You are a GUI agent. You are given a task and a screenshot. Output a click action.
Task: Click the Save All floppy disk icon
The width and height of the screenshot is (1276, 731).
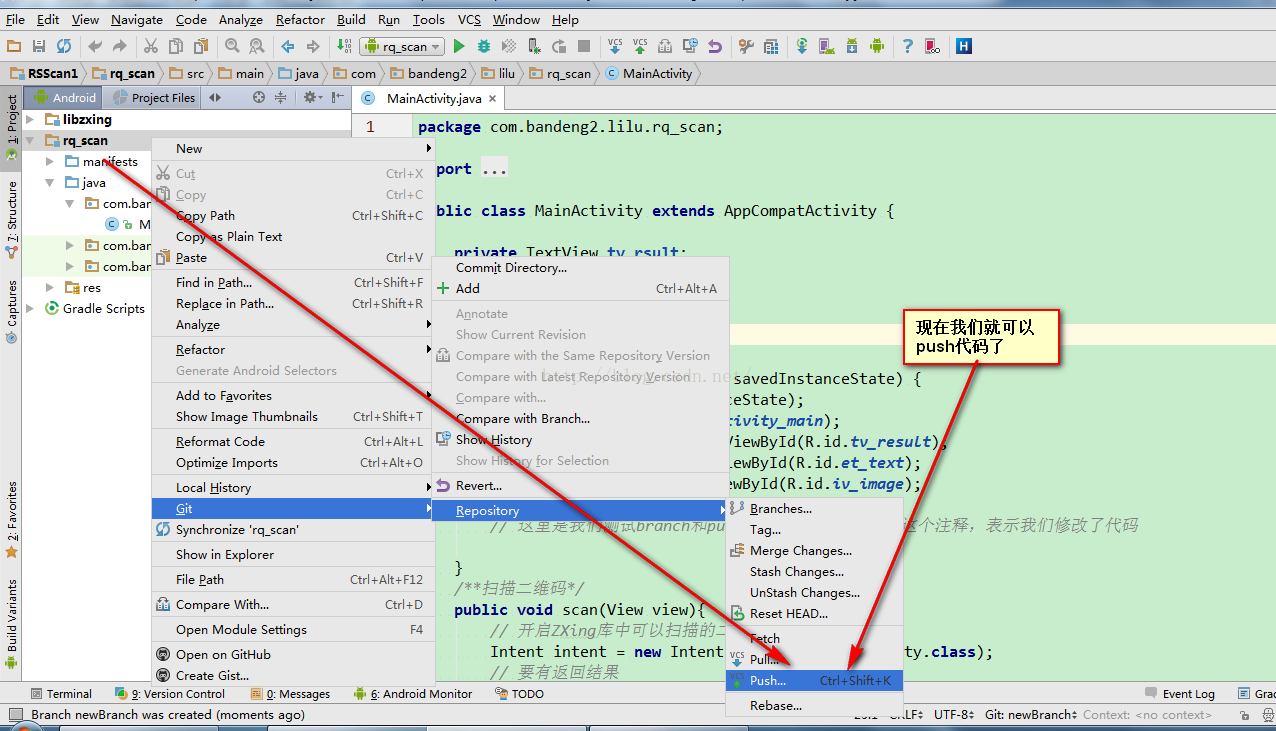(39, 46)
